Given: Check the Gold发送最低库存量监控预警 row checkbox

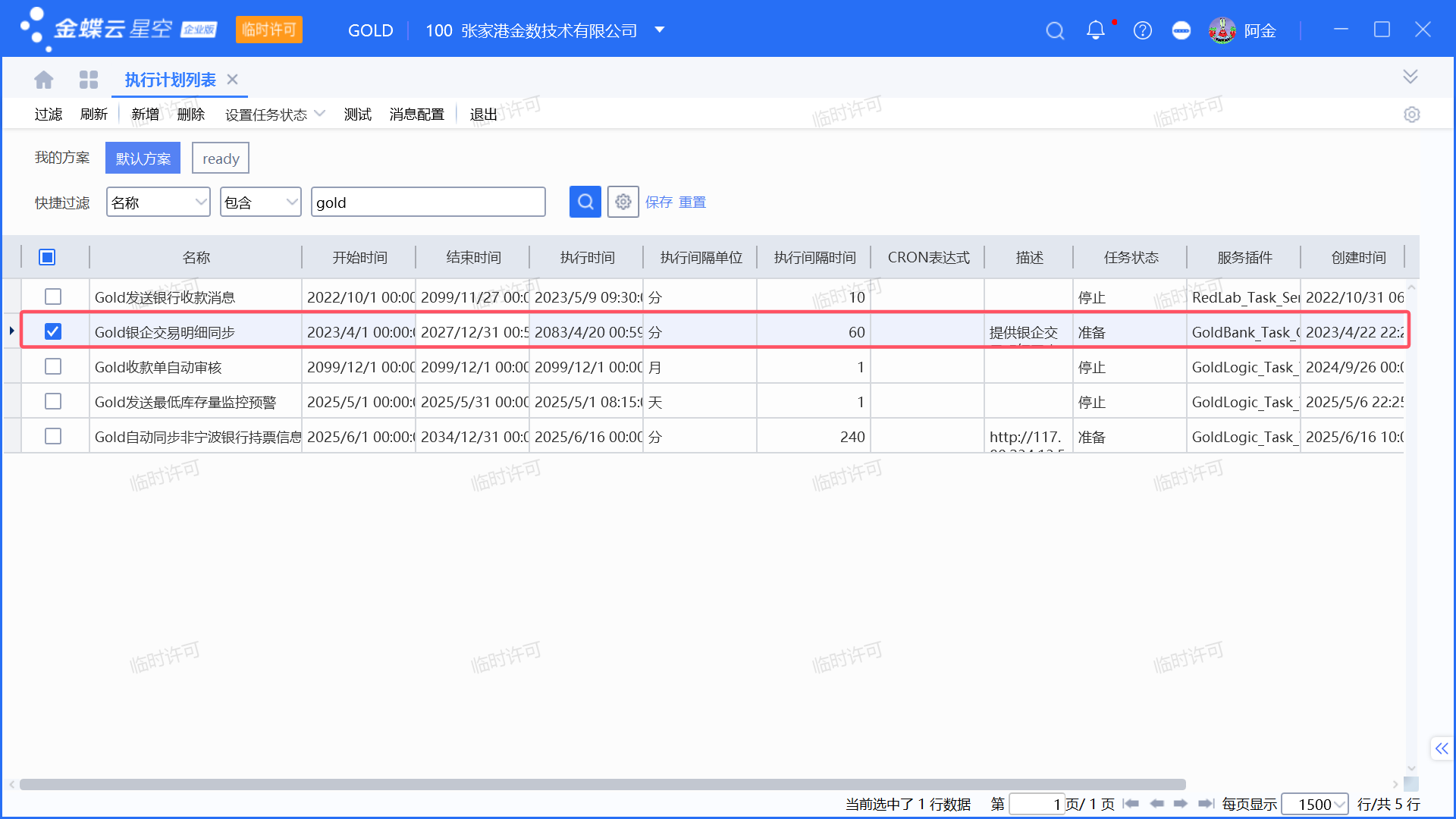Looking at the screenshot, I should pyautogui.click(x=53, y=401).
